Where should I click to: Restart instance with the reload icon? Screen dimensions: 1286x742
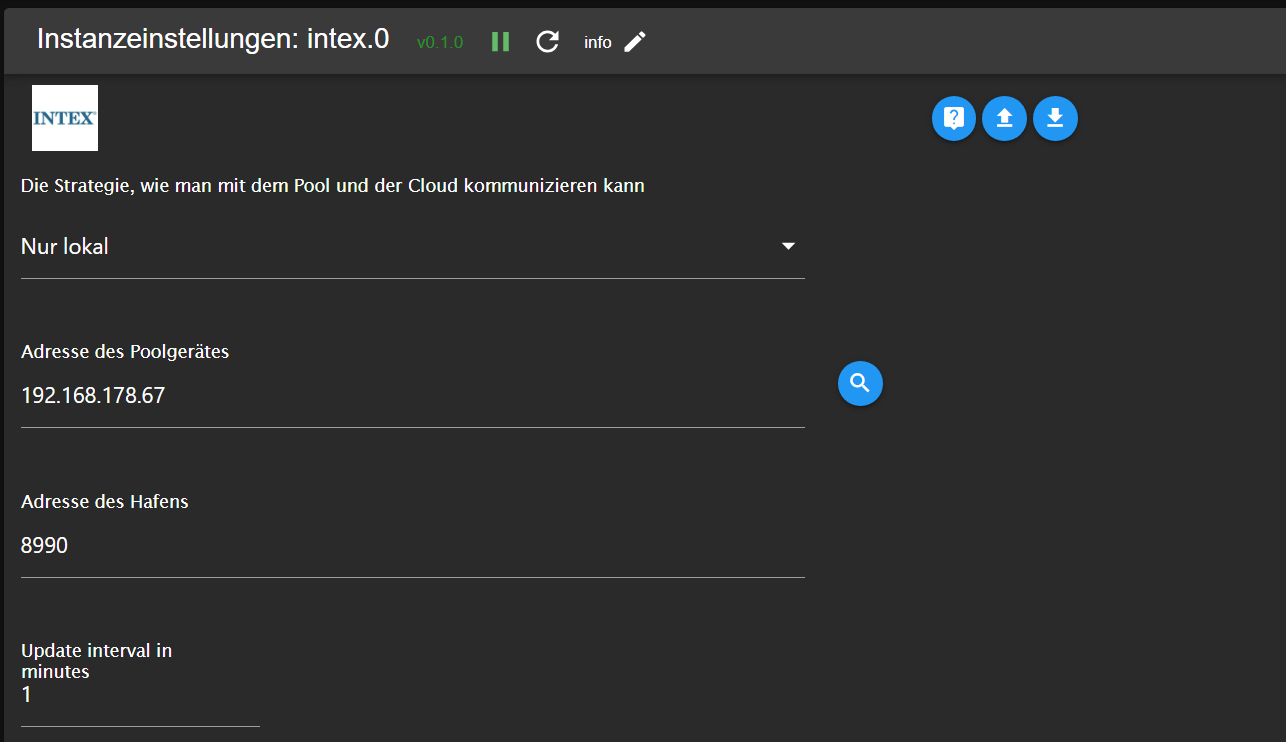[x=547, y=41]
